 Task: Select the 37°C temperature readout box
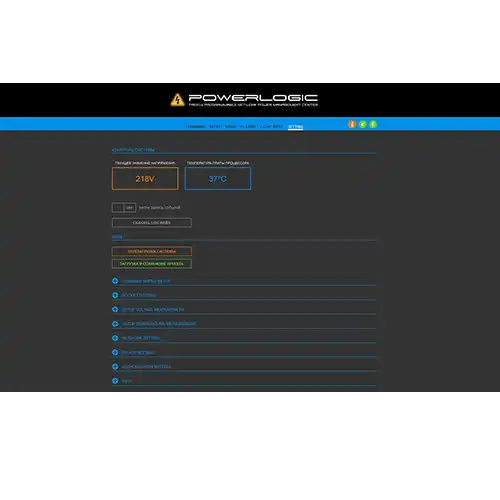pyautogui.click(x=218, y=179)
